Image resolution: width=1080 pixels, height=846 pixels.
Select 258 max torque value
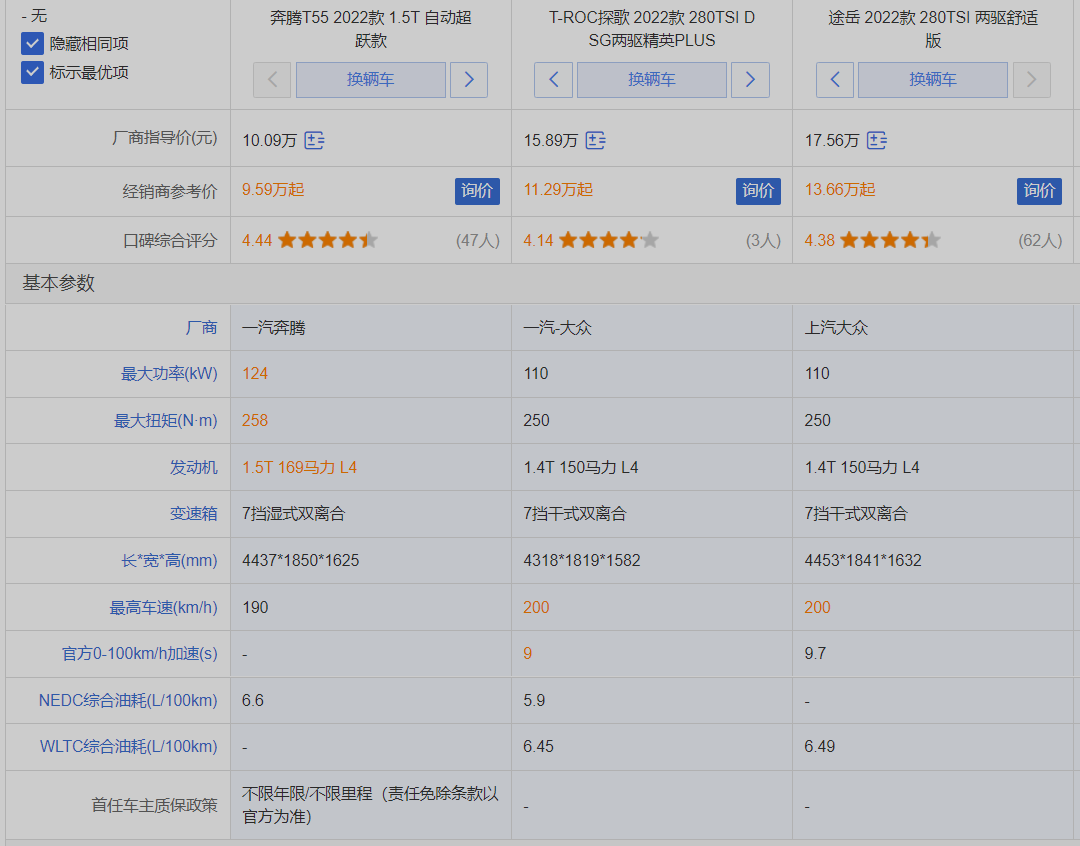(255, 420)
